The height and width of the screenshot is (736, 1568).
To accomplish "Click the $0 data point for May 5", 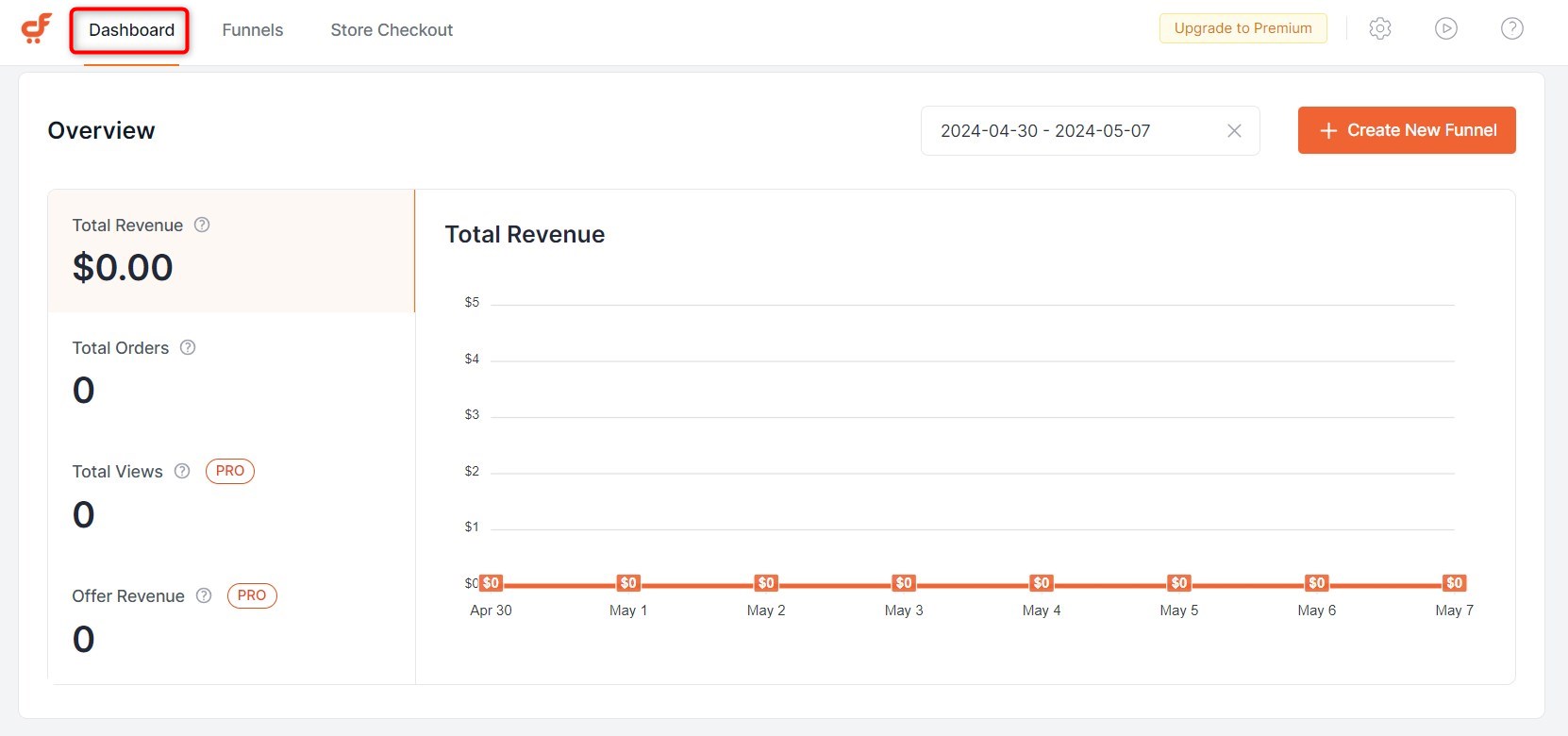I will (1179, 583).
